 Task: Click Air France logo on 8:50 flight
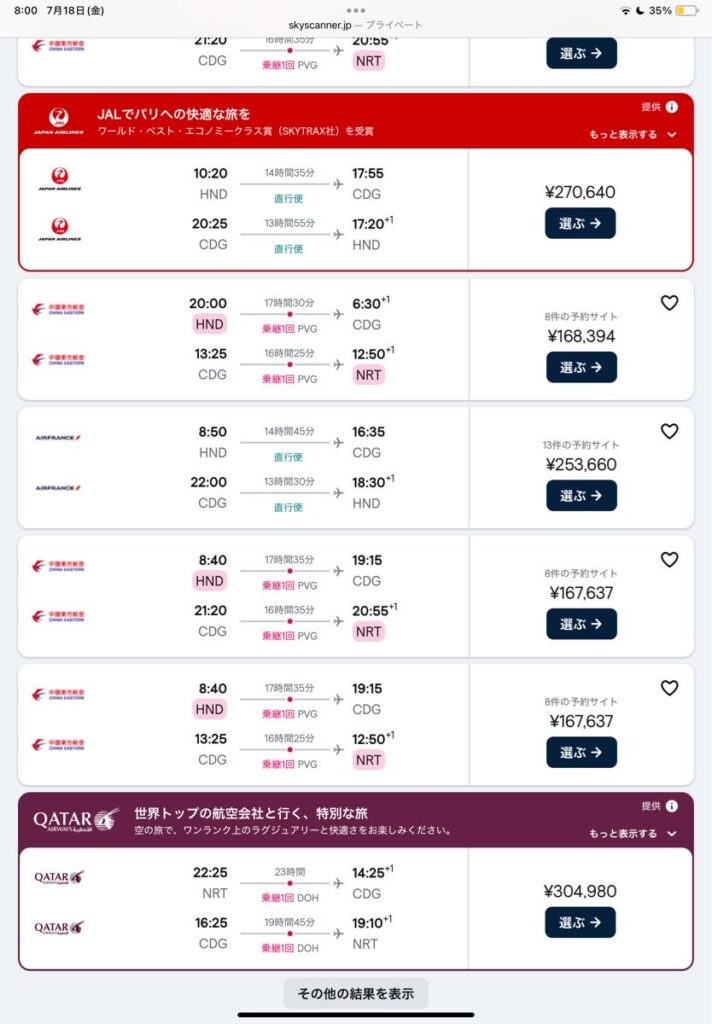58,438
